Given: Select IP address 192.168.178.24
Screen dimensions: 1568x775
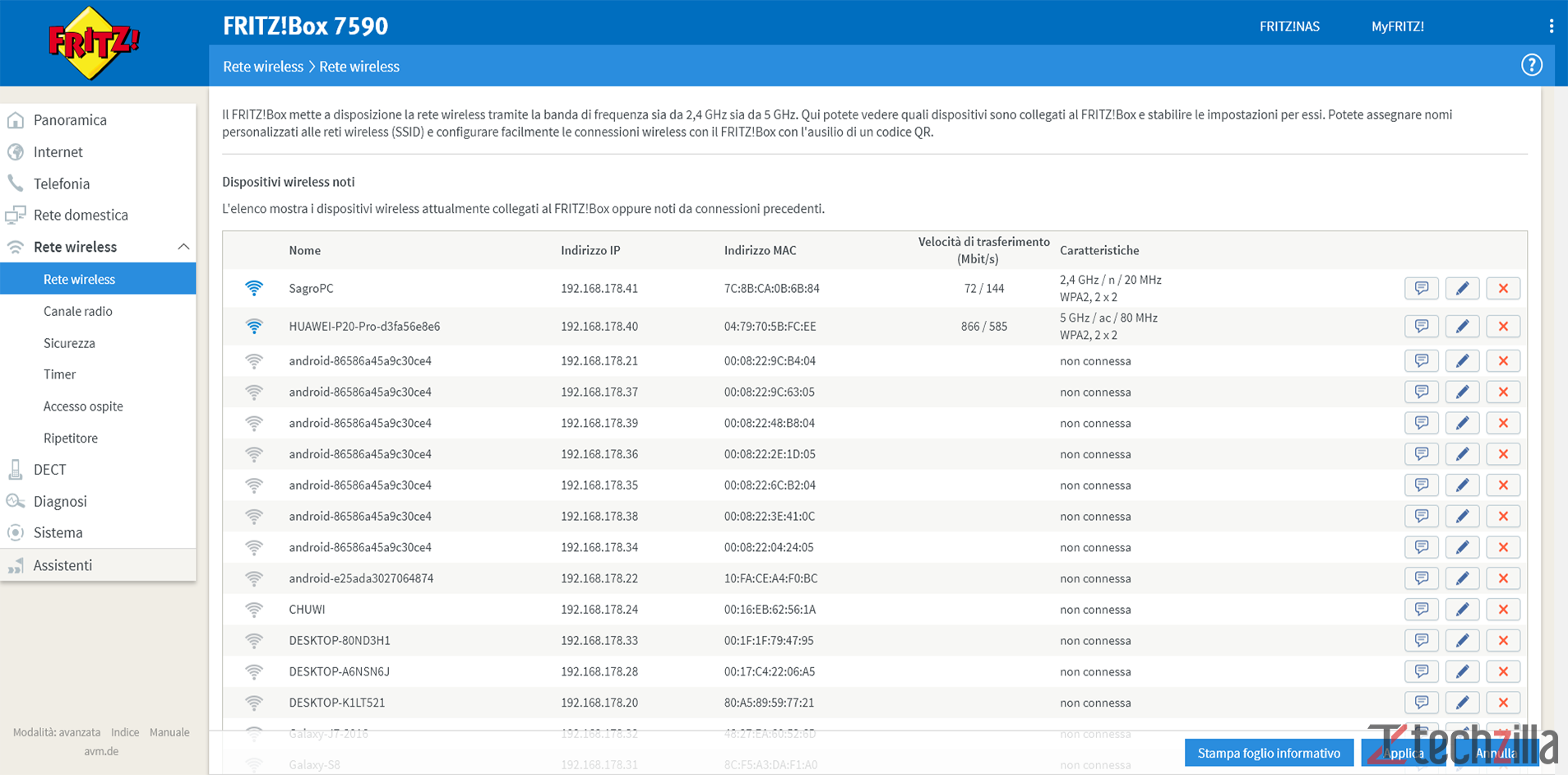Looking at the screenshot, I should click(x=599, y=610).
